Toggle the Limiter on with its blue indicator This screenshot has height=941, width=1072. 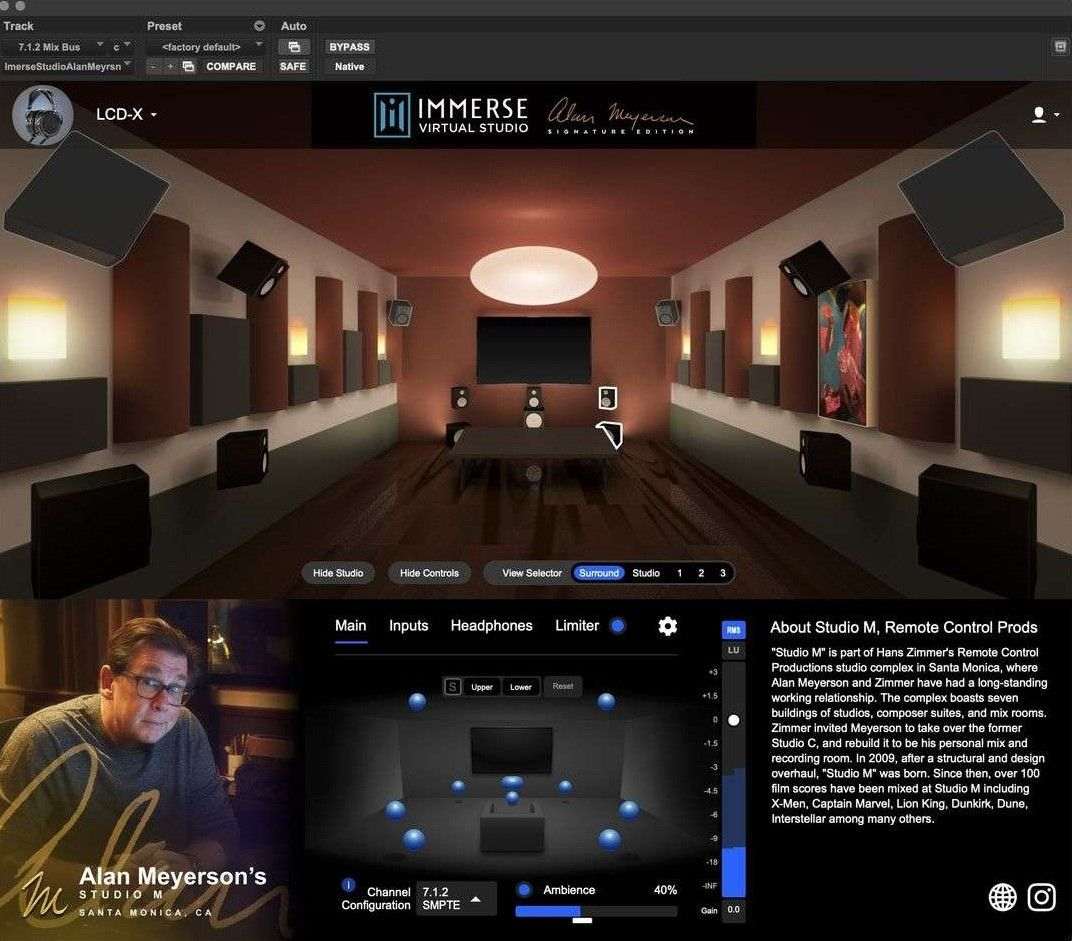coord(617,625)
